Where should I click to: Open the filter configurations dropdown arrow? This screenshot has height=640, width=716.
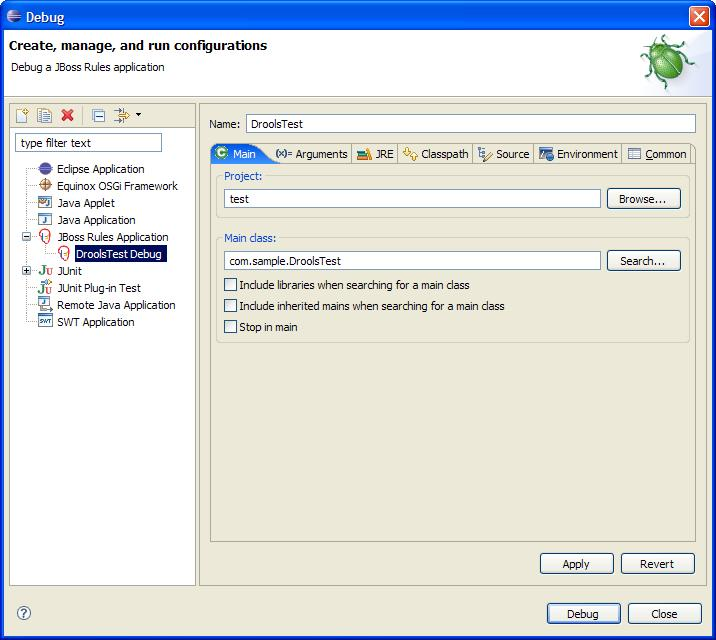[x=138, y=115]
